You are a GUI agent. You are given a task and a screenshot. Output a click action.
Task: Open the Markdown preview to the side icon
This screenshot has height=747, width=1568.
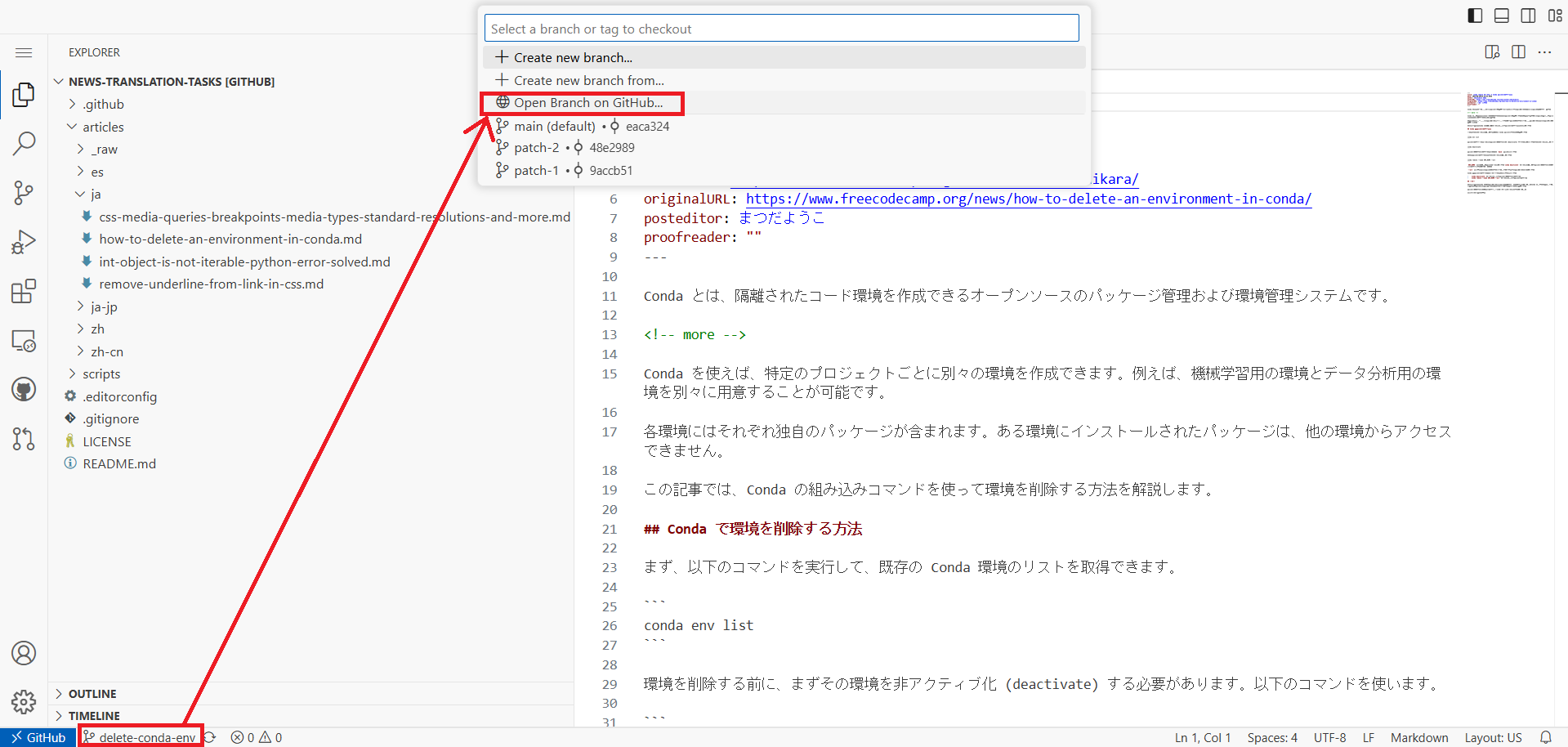tap(1492, 52)
